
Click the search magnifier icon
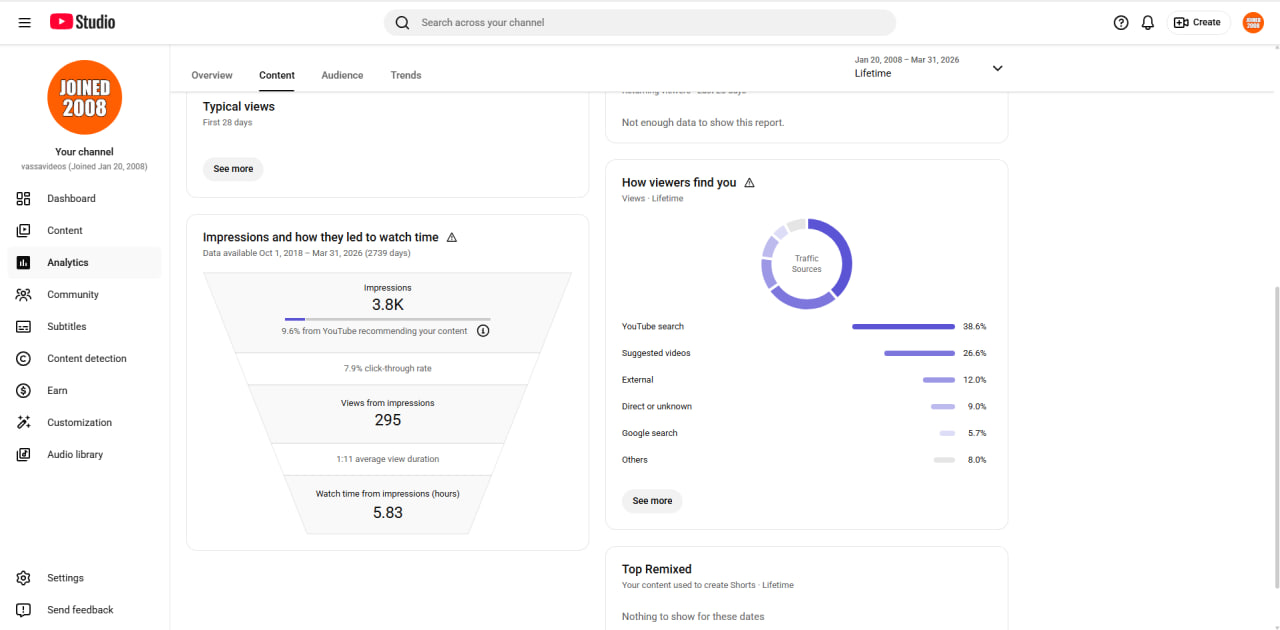[x=402, y=22]
